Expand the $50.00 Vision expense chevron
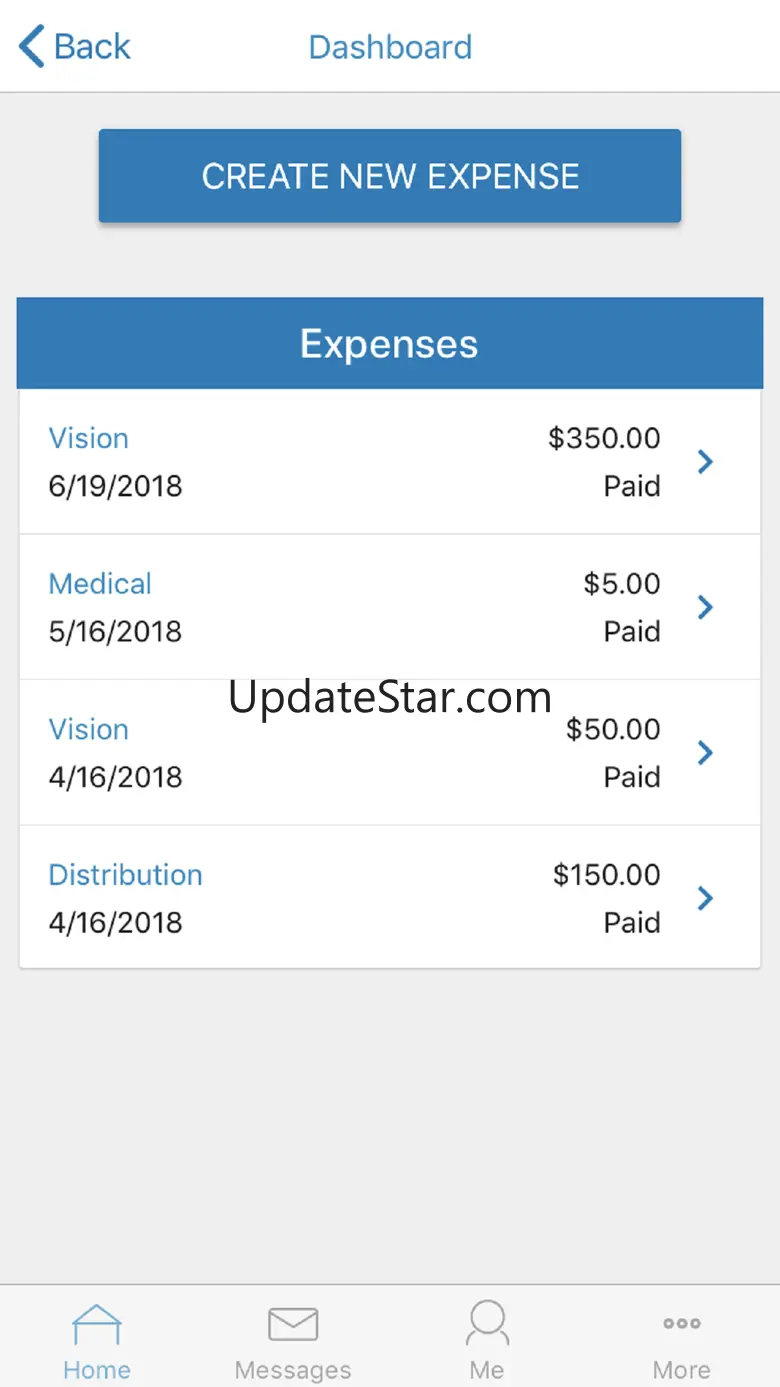Screen dimensions: 780x1387 [x=705, y=753]
